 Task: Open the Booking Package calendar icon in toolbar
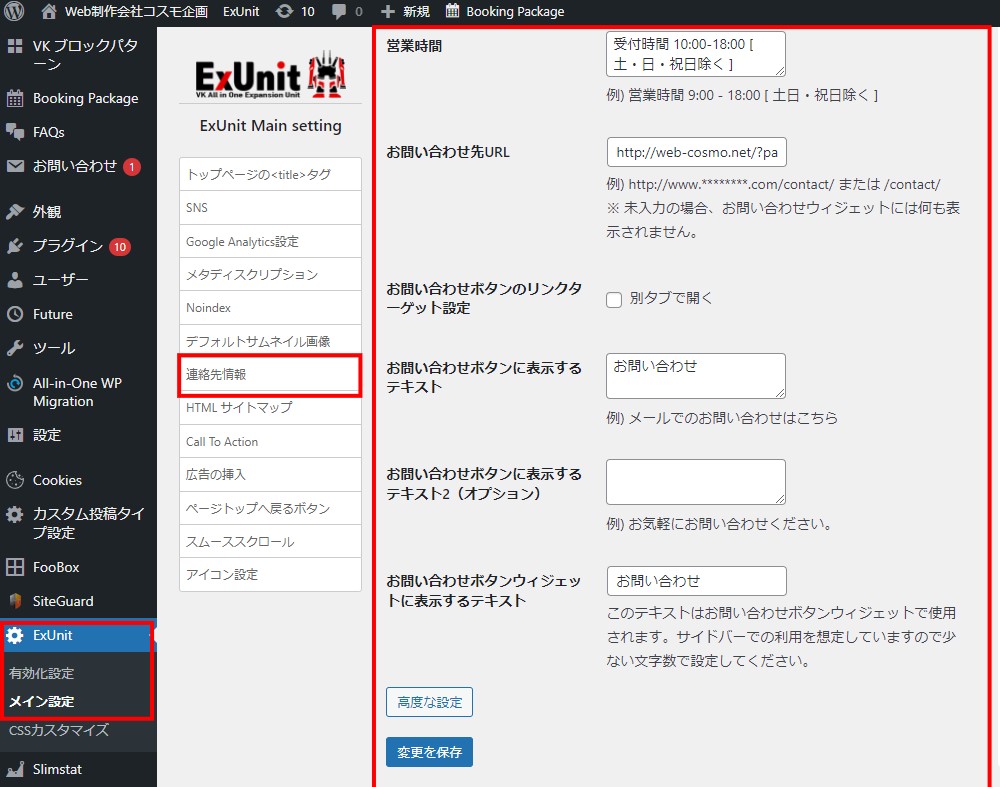(453, 12)
